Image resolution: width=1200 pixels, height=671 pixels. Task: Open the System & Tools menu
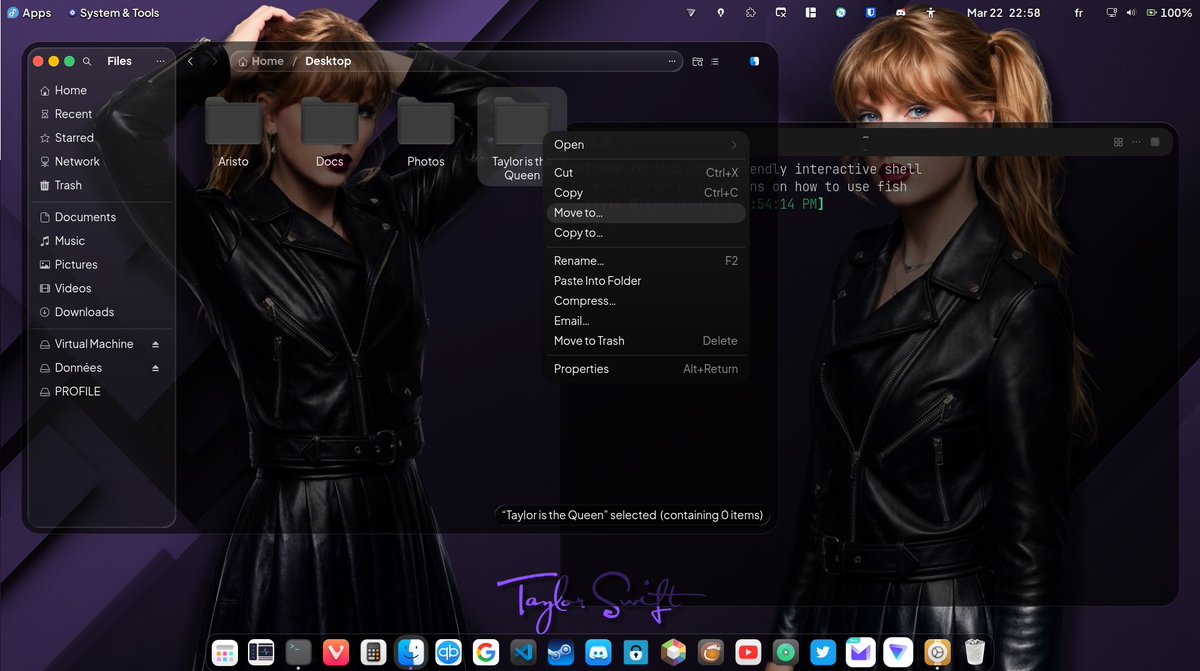tap(114, 13)
